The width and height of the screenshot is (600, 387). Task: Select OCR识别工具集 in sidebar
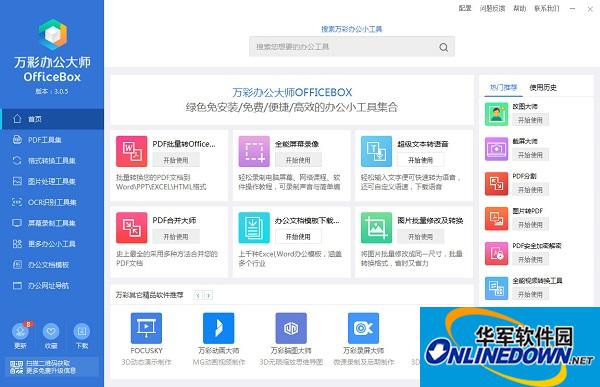(x=52, y=202)
